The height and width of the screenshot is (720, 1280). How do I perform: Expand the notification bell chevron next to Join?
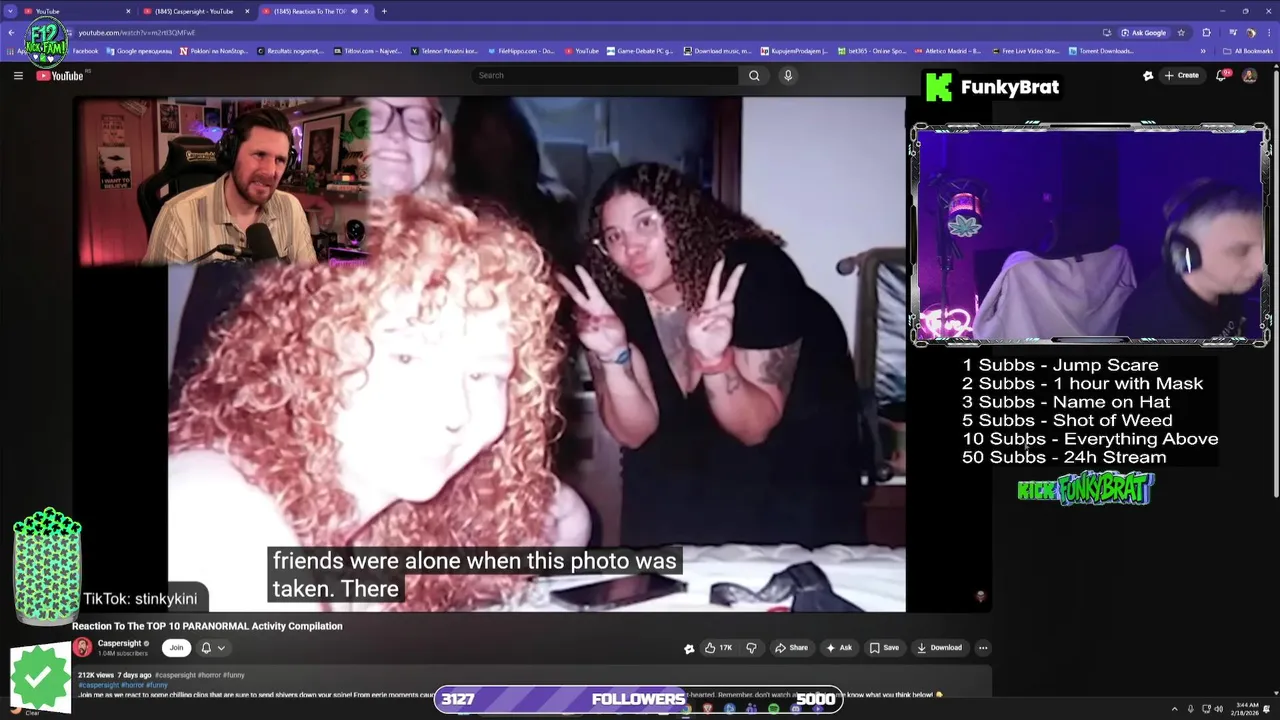pos(221,648)
